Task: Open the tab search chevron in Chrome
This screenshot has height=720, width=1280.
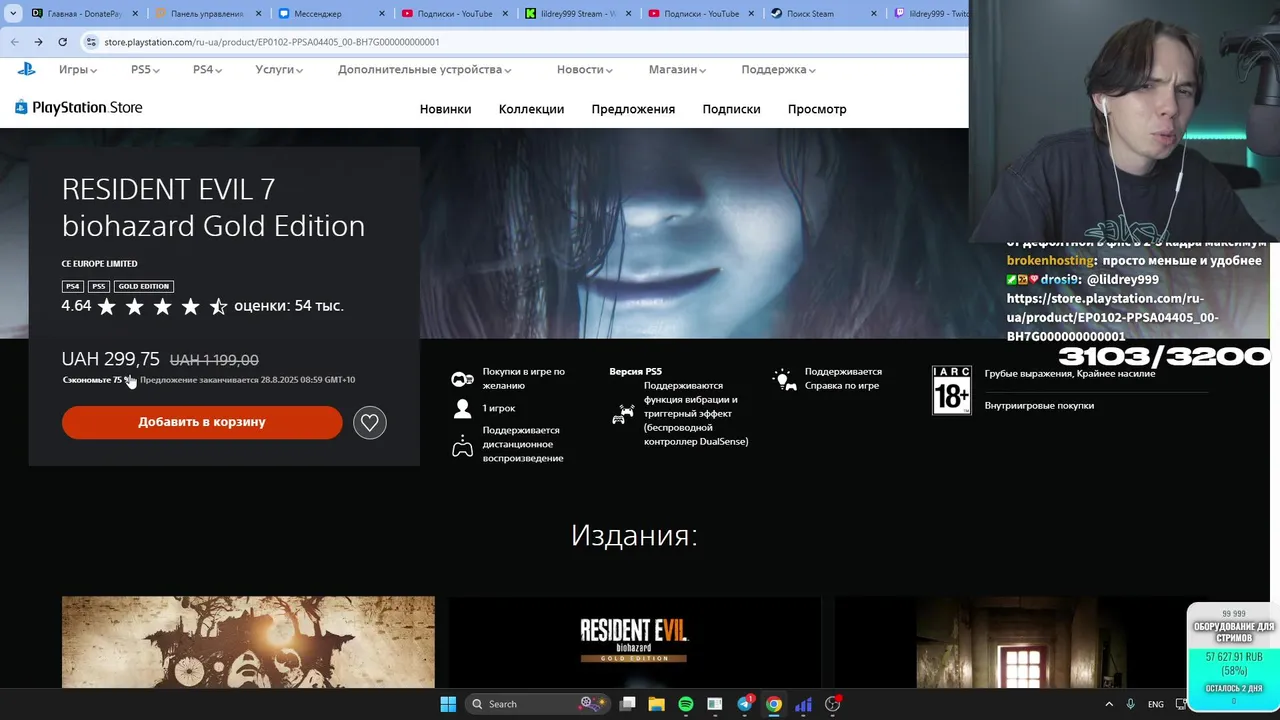Action: coord(13,14)
